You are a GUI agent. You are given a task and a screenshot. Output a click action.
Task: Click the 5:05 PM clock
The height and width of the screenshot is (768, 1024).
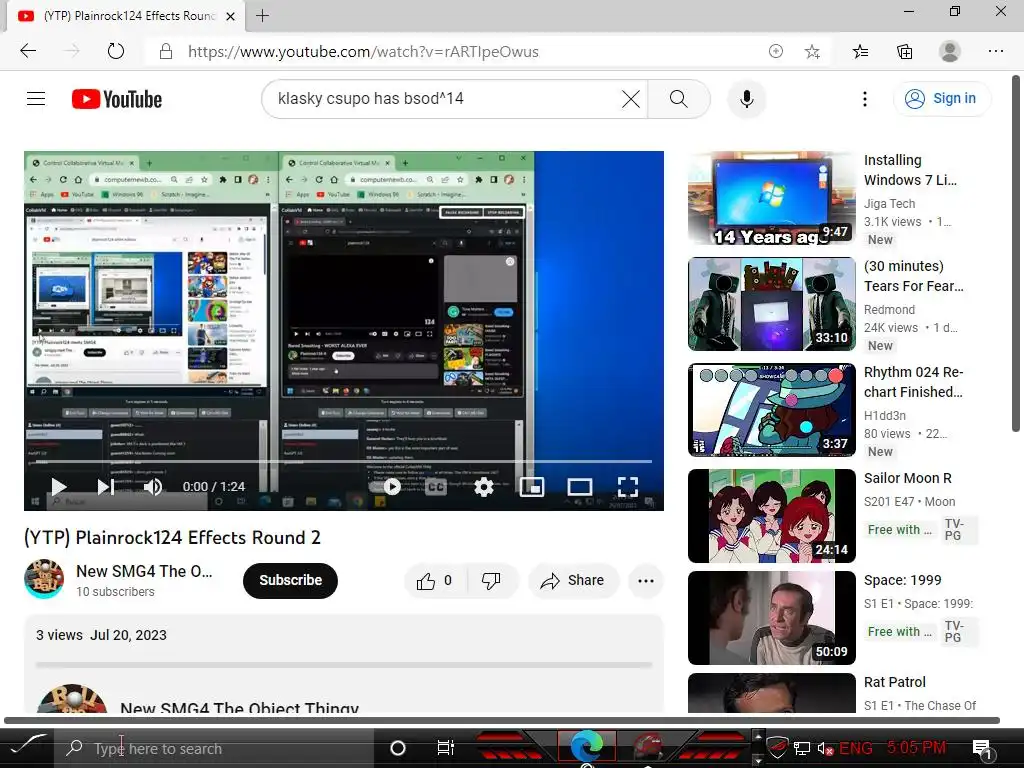[916, 747]
